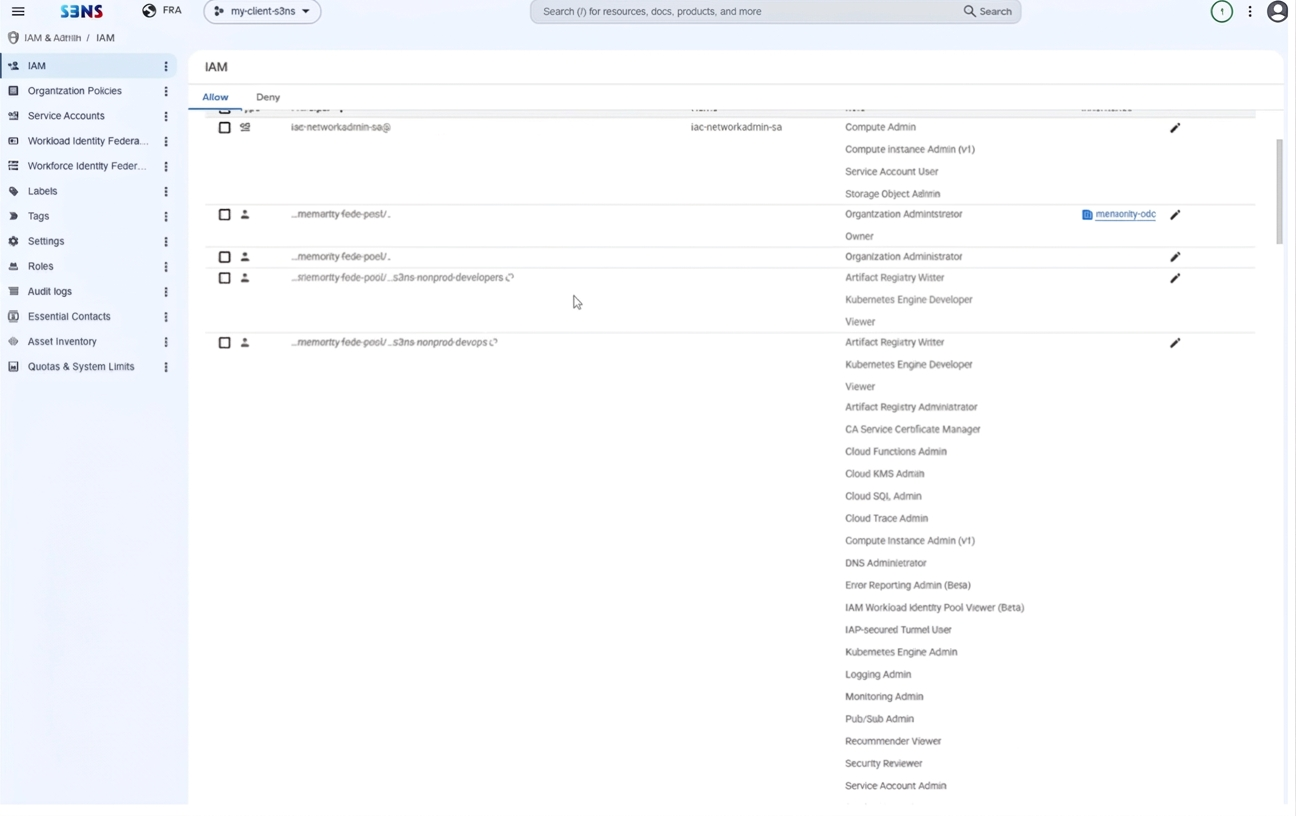1296x816 pixels.
Task: Check the s3ns-nonprod-devops row checkbox
Action: [x=224, y=343]
